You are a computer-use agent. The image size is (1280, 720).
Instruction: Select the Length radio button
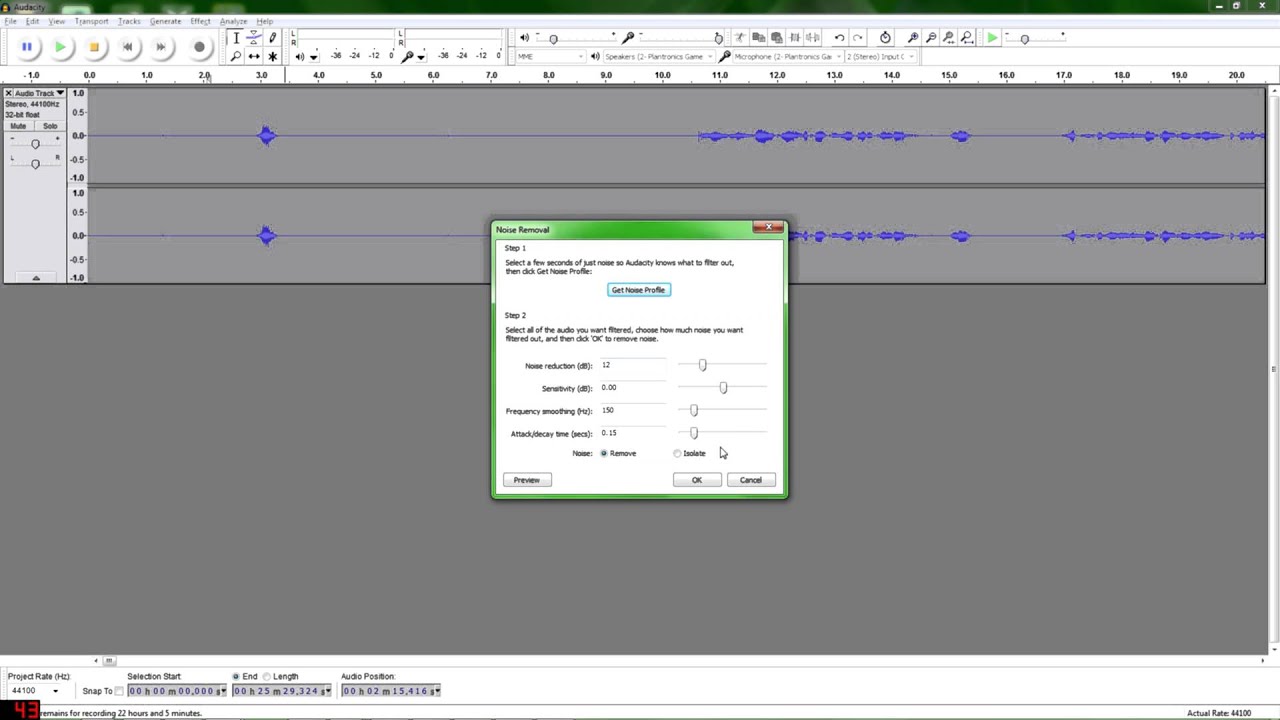[x=267, y=677]
